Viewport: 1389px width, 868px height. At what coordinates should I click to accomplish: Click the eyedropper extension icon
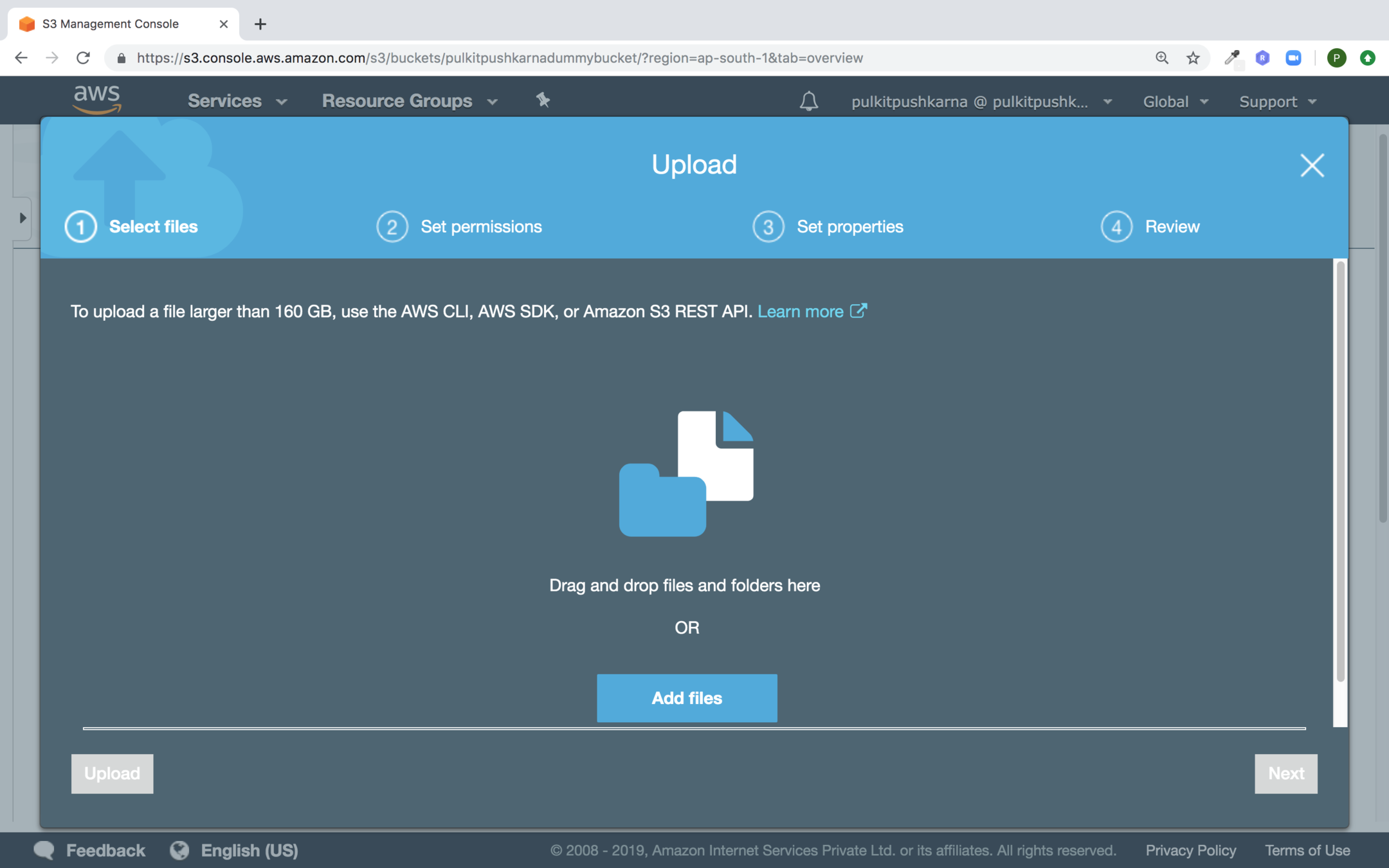click(x=1231, y=58)
